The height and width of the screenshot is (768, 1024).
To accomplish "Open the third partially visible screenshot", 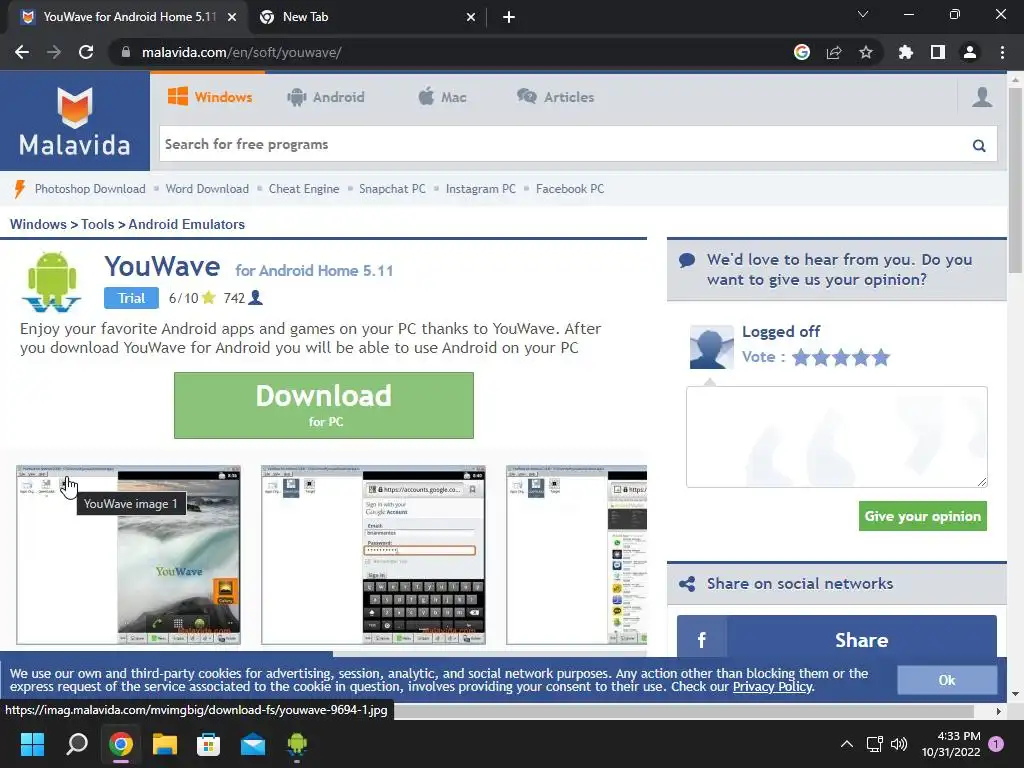I will (577, 555).
